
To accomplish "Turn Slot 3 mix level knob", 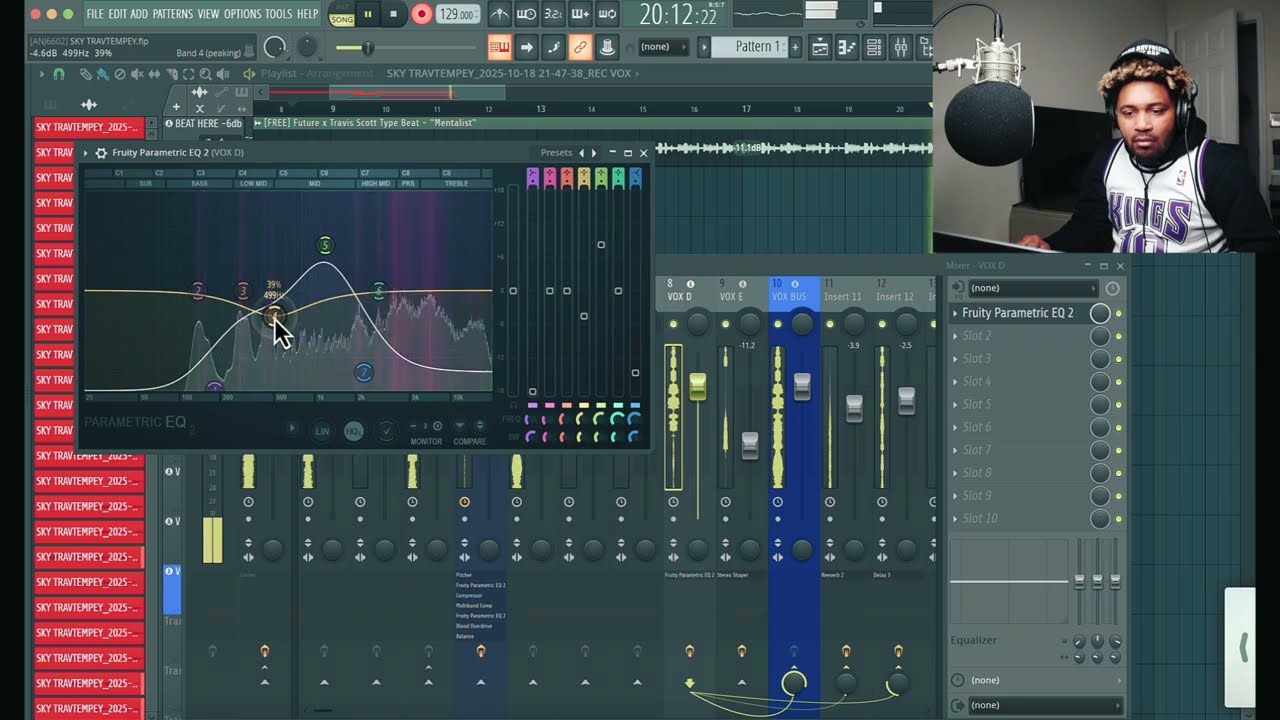I will (x=1100, y=359).
